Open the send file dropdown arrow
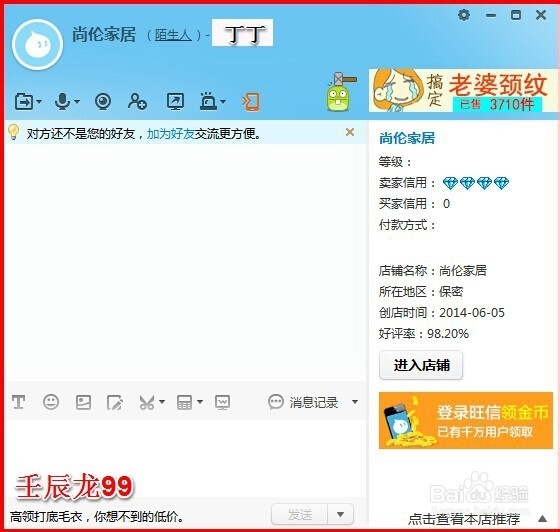Image resolution: width=560 pixels, height=532 pixels. (x=39, y=102)
